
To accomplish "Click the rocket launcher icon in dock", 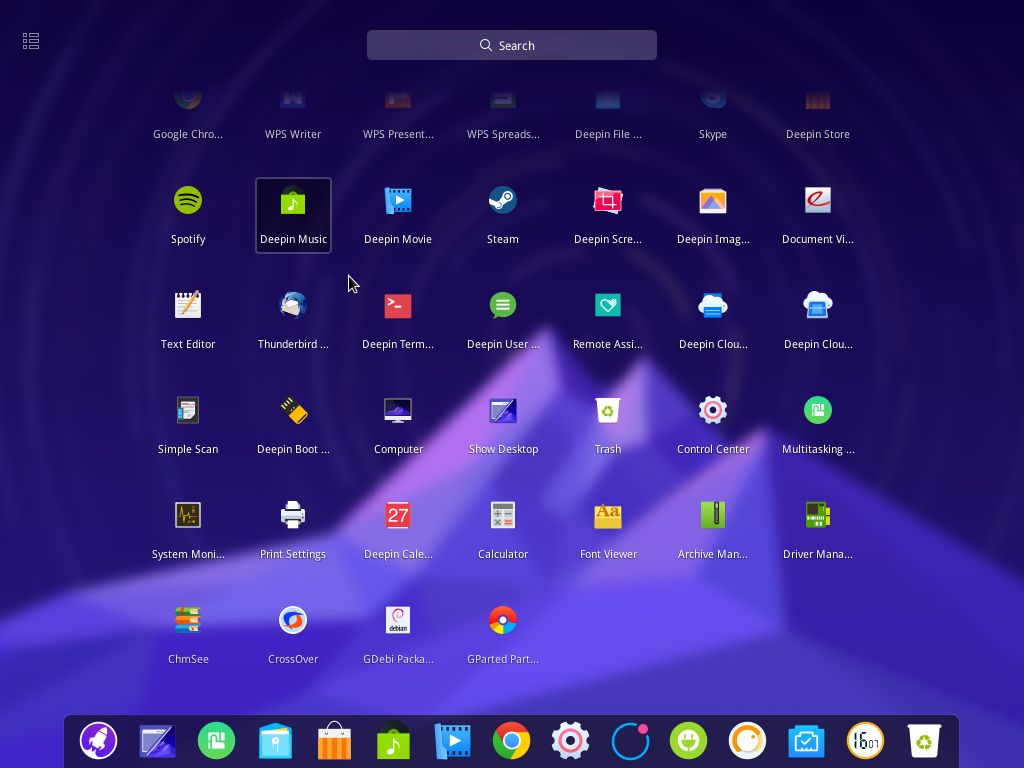I will pos(99,741).
